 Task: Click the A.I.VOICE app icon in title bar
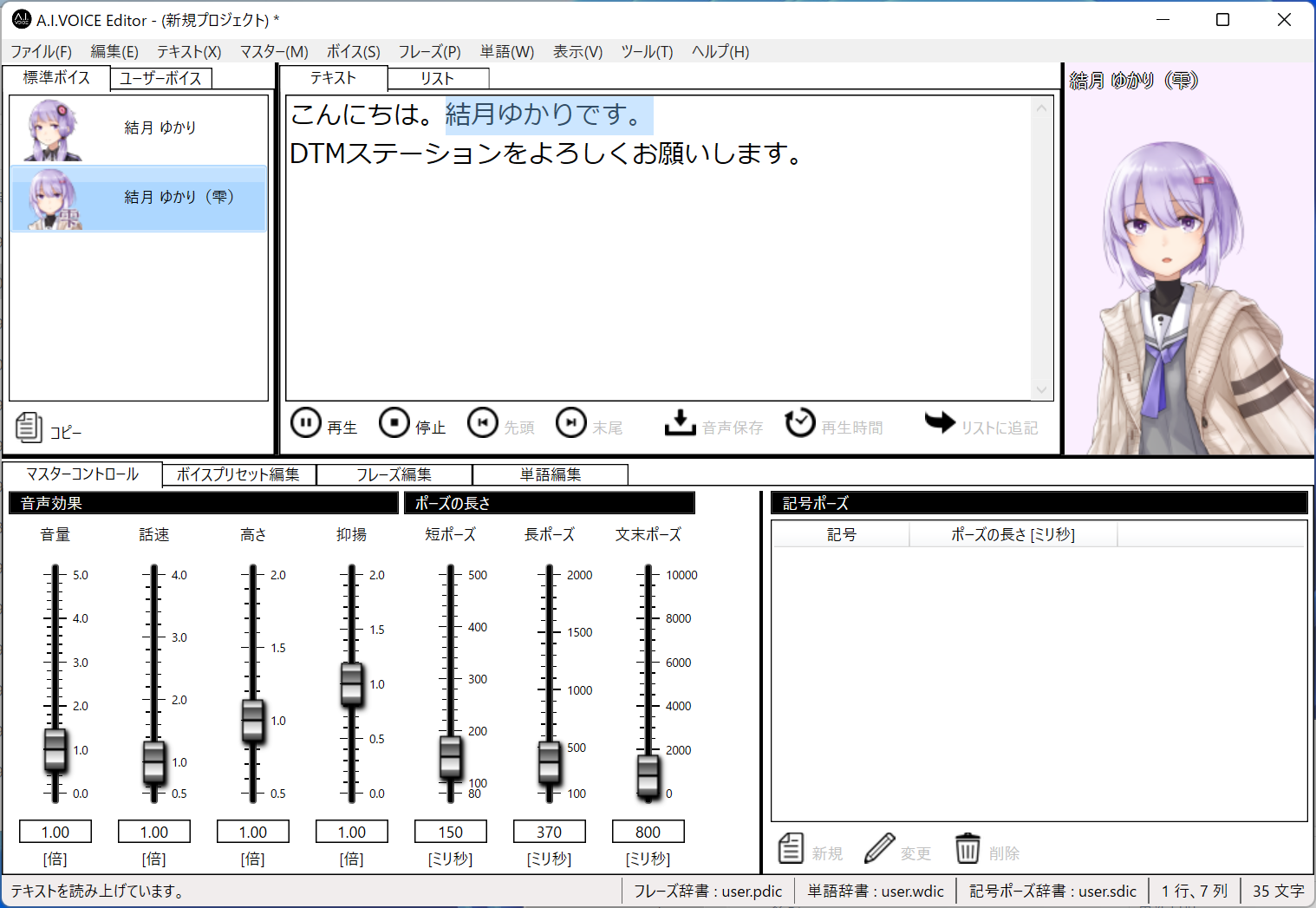pos(22,19)
